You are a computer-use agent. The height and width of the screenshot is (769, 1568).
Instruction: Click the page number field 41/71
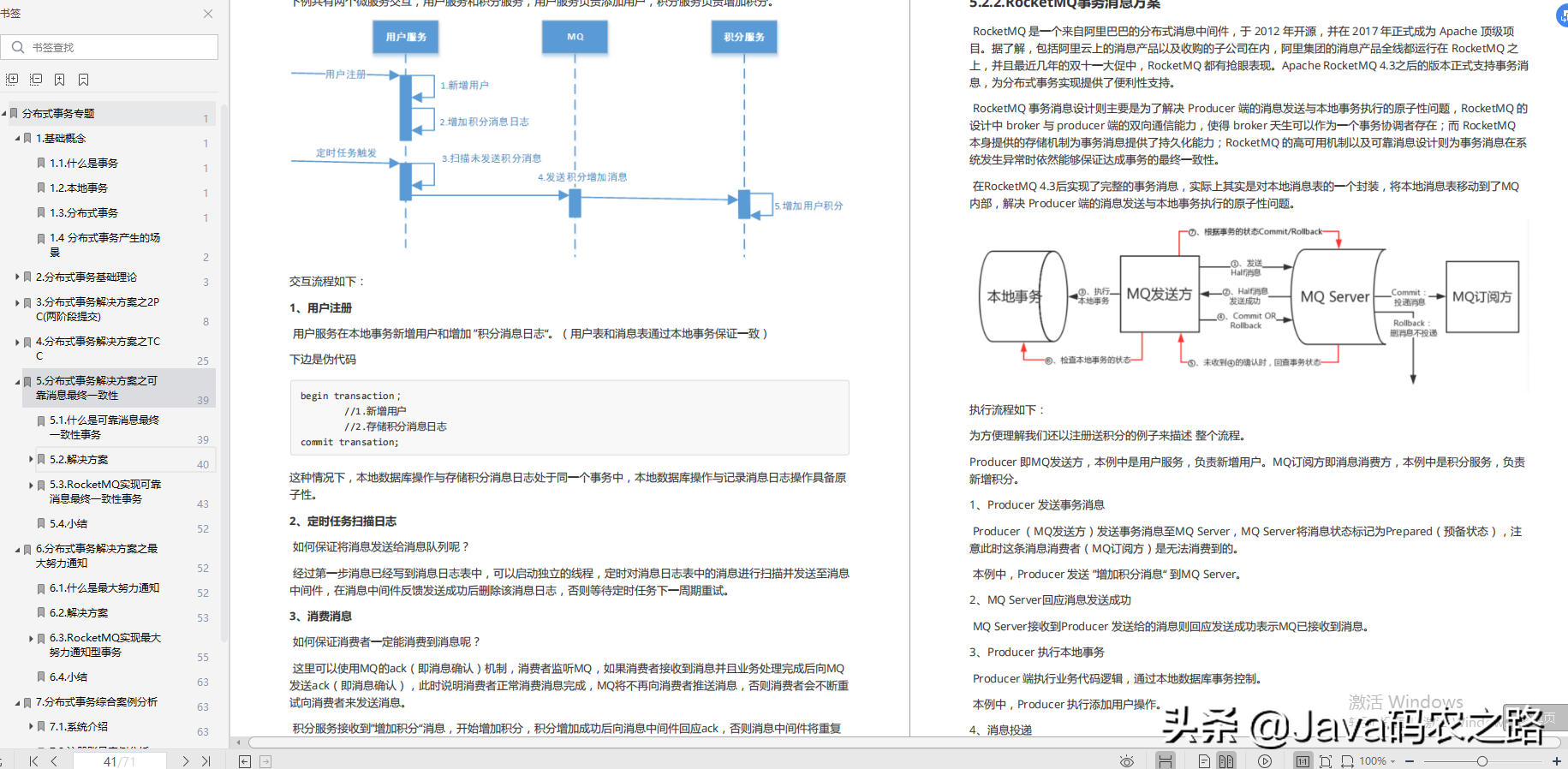(x=119, y=761)
